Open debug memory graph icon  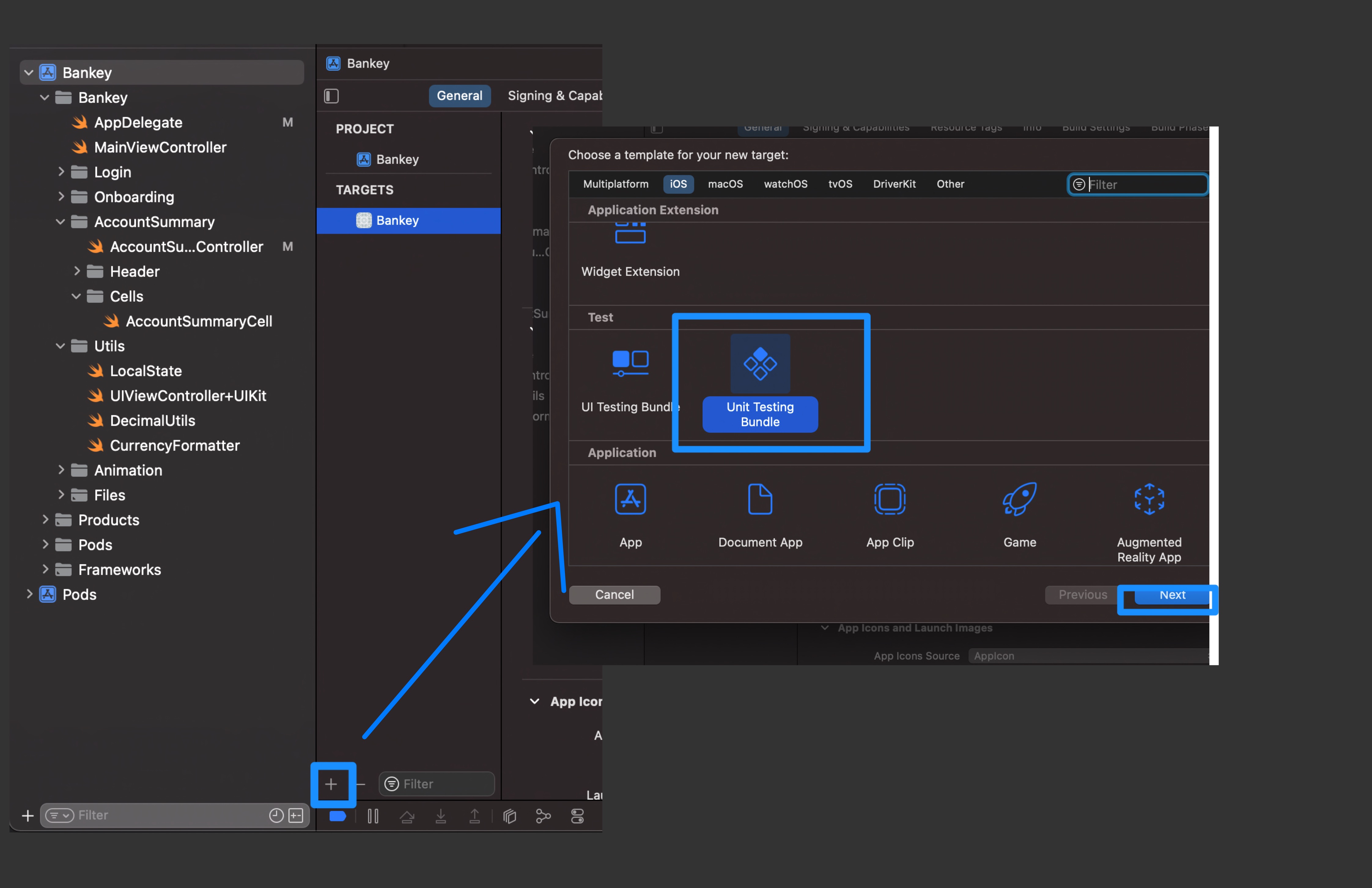[x=544, y=816]
